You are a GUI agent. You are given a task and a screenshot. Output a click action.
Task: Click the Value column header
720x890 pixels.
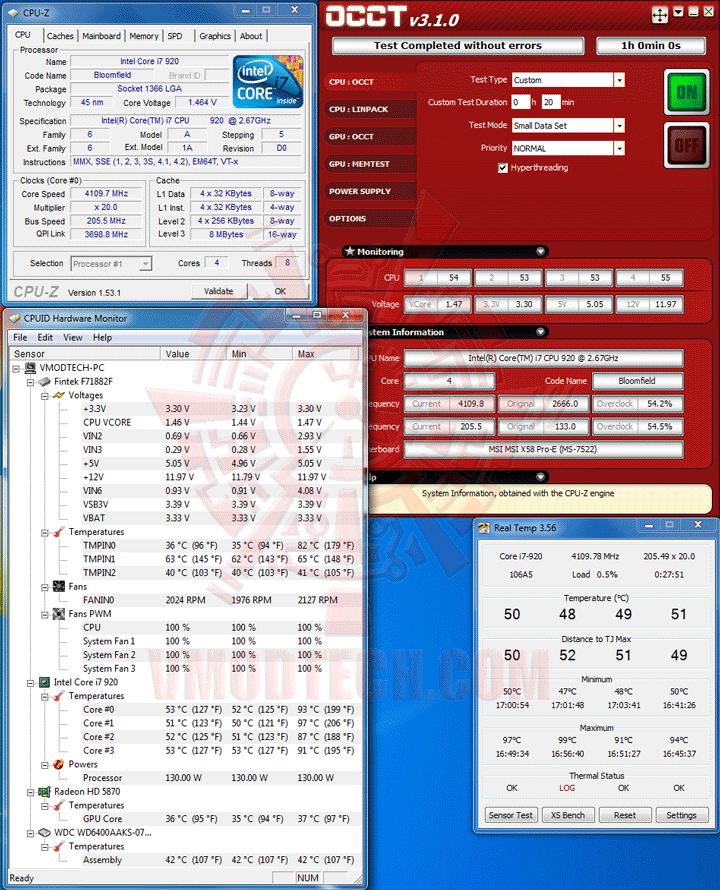click(x=194, y=354)
